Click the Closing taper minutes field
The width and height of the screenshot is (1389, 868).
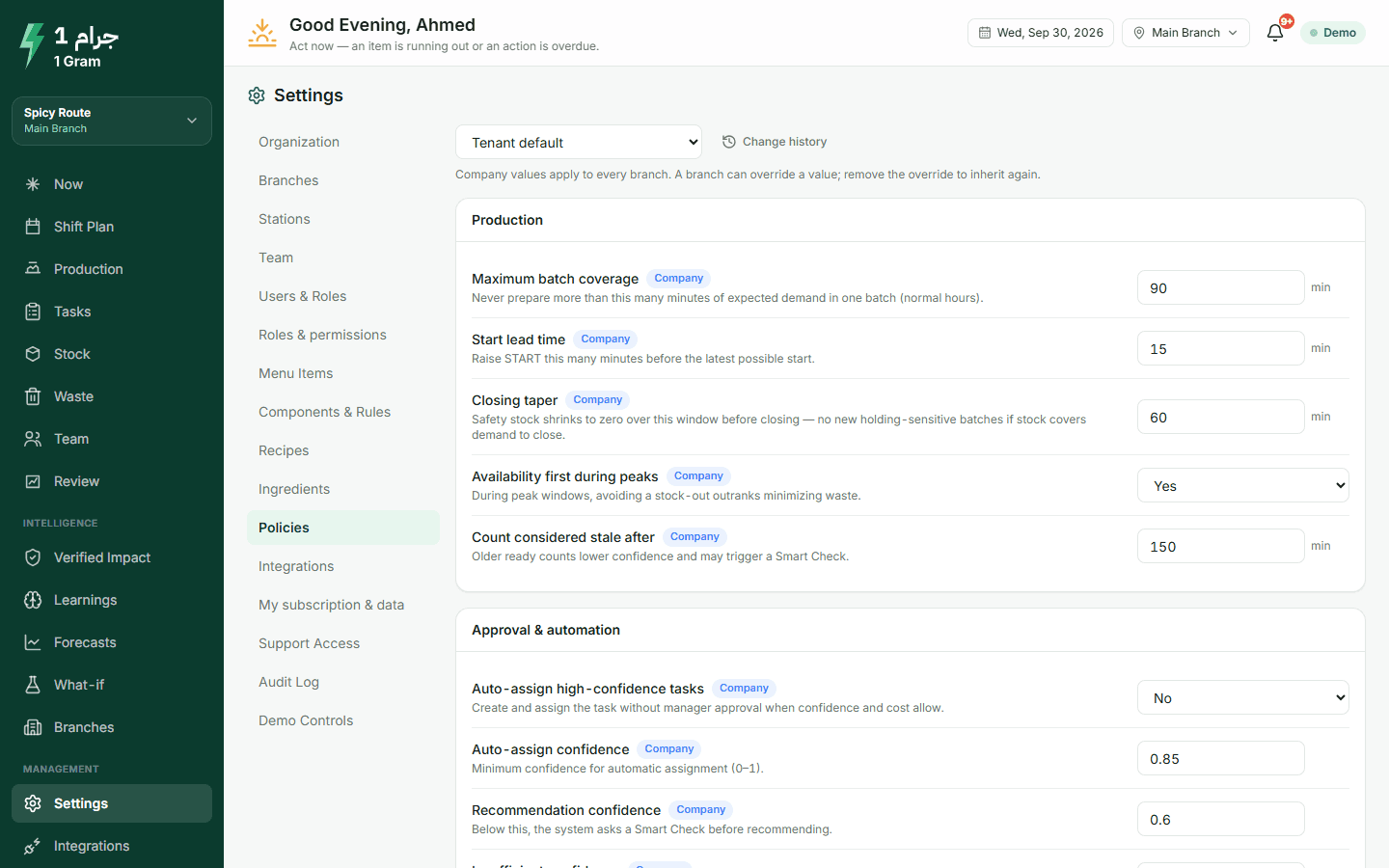(1221, 417)
